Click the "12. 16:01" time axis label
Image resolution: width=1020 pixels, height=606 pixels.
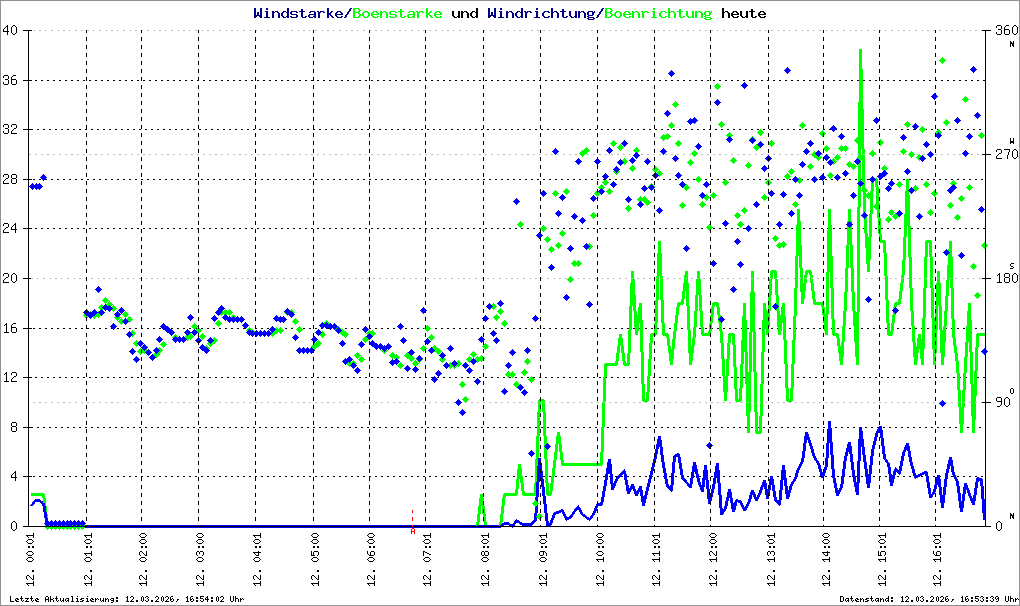pyautogui.click(x=938, y=562)
